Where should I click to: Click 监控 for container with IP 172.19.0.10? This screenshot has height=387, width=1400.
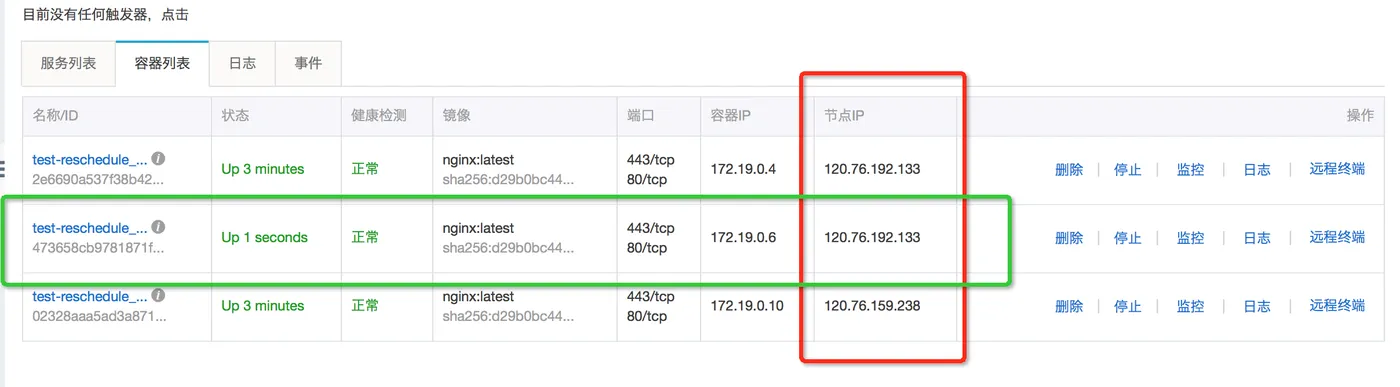pyautogui.click(x=1191, y=306)
